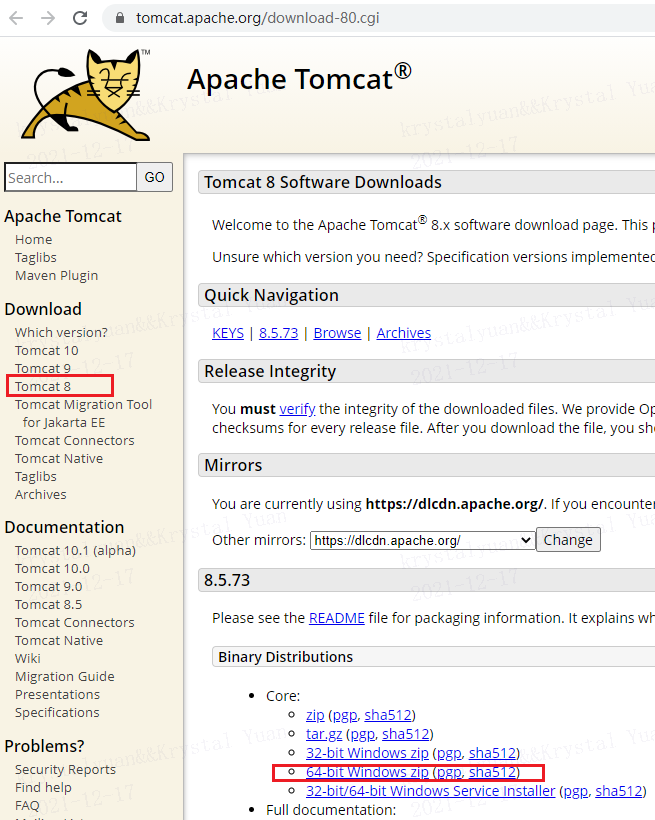Jump to 8.5.73 via quick navigation

coord(278,333)
